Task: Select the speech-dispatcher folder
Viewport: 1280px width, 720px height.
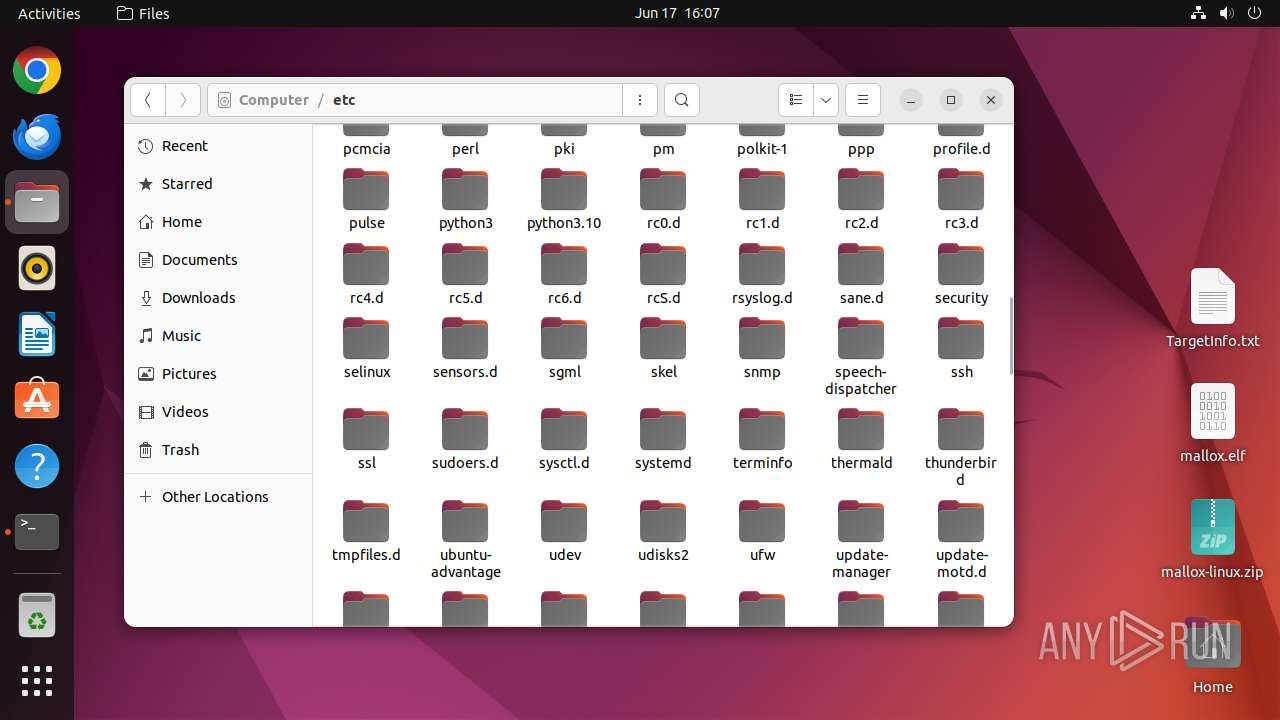Action: click(x=861, y=358)
